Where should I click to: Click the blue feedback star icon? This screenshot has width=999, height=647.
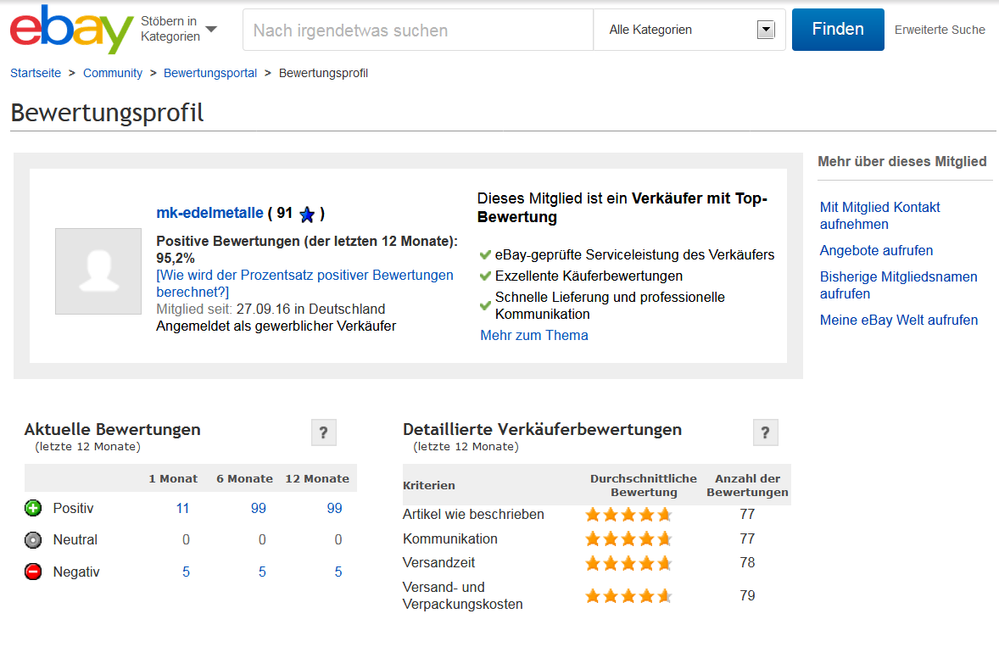[307, 214]
